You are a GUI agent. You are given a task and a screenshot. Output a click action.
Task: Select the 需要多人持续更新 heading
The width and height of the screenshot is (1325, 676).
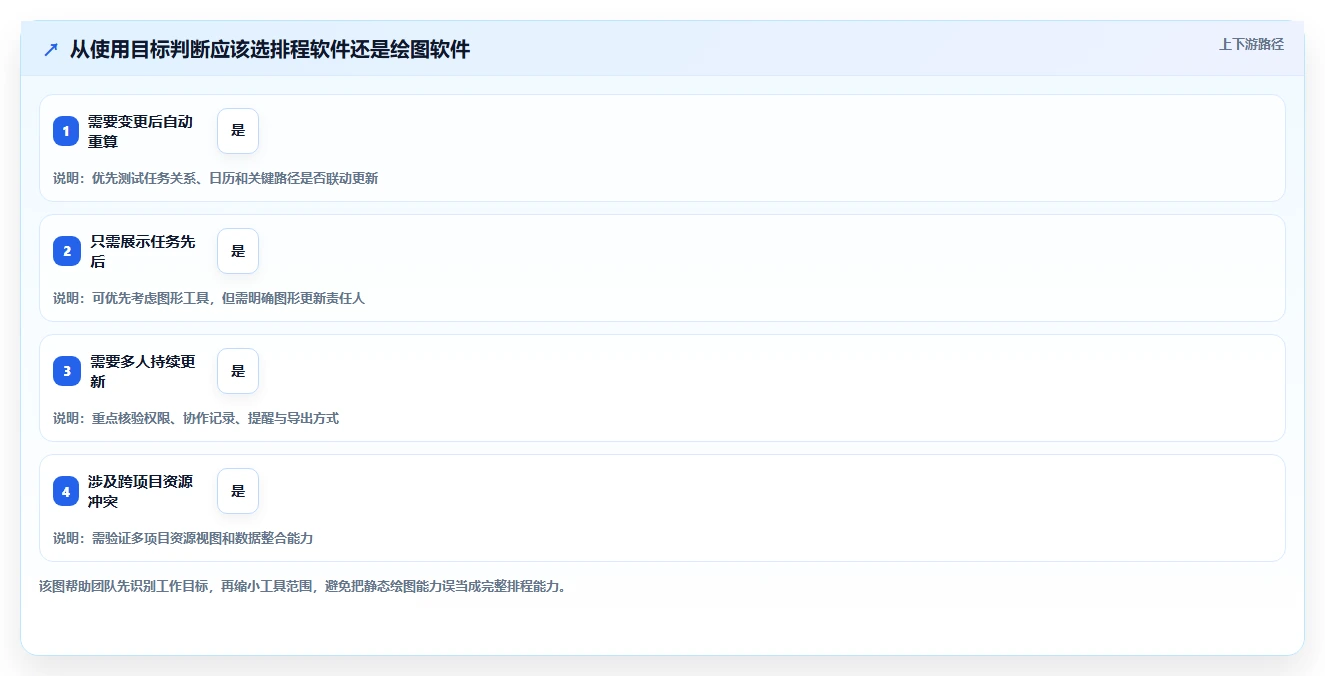tap(142, 371)
